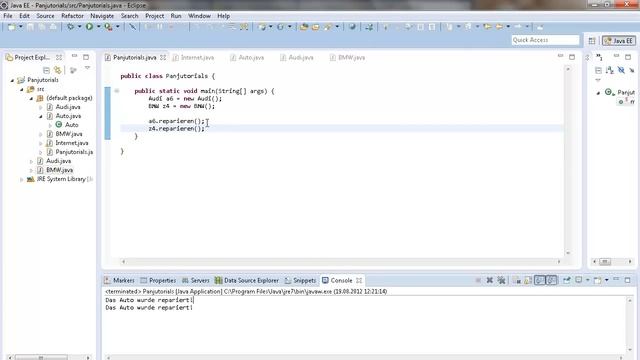Viewport: 640px width, 360px height.
Task: Expand Audi.java inside default package
Action: click(x=40, y=107)
